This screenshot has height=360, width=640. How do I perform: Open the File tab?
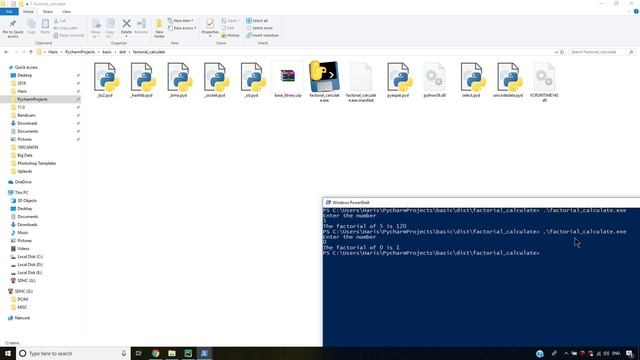(9, 11)
